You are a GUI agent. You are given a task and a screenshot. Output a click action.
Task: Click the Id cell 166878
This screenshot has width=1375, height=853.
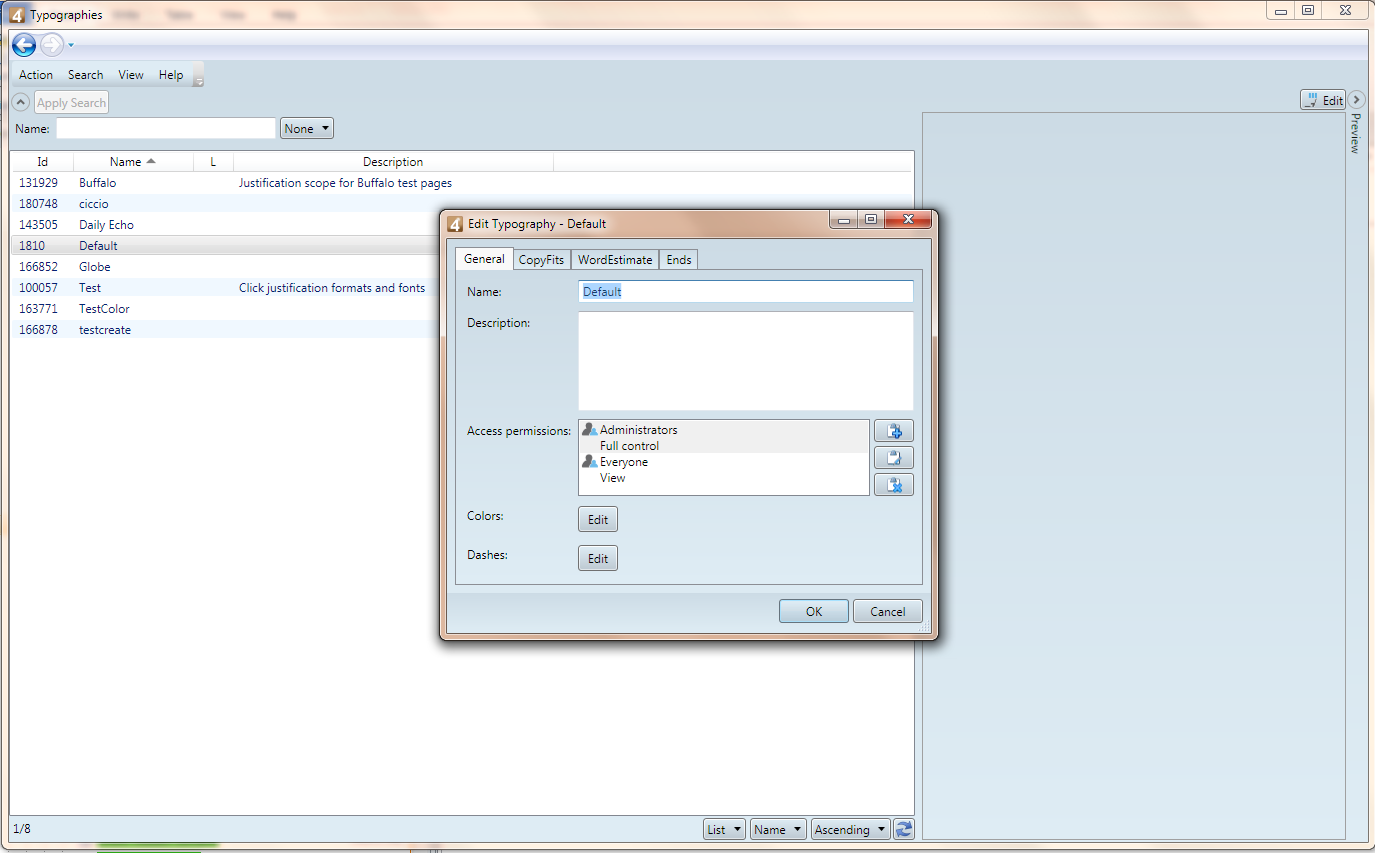38,330
